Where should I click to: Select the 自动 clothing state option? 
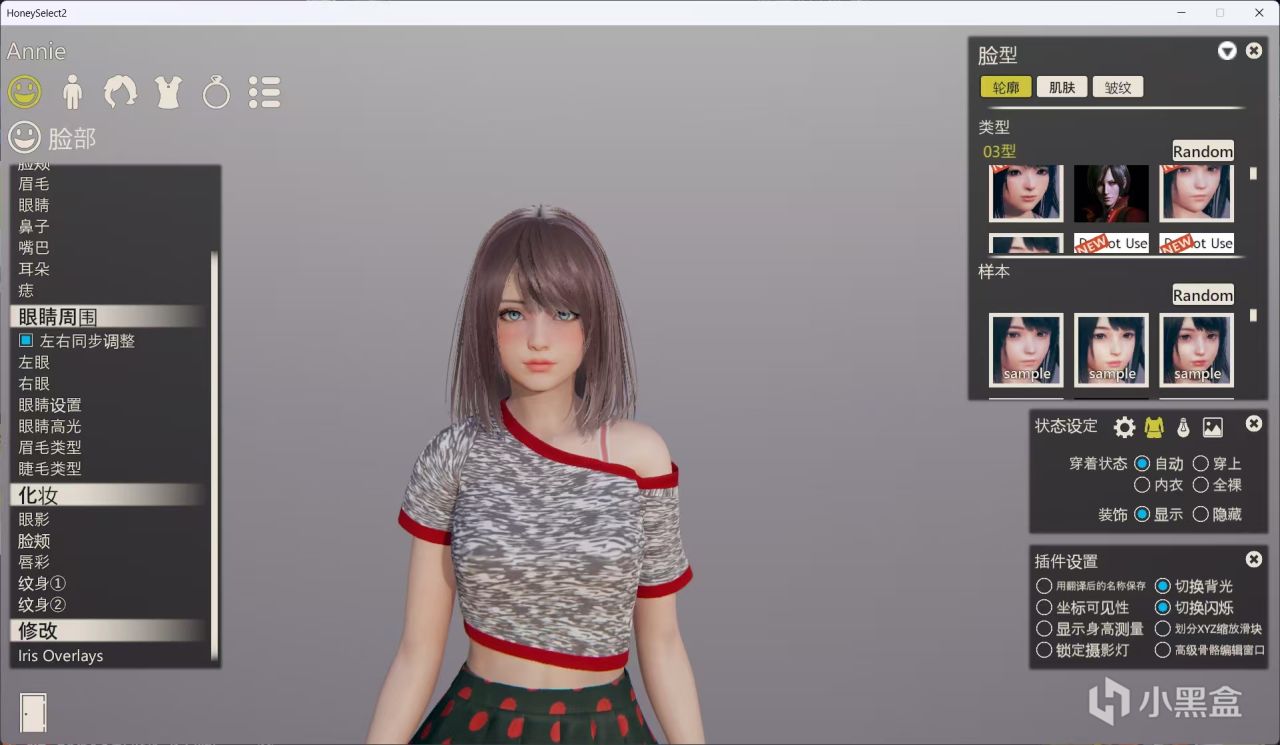[x=1142, y=464]
